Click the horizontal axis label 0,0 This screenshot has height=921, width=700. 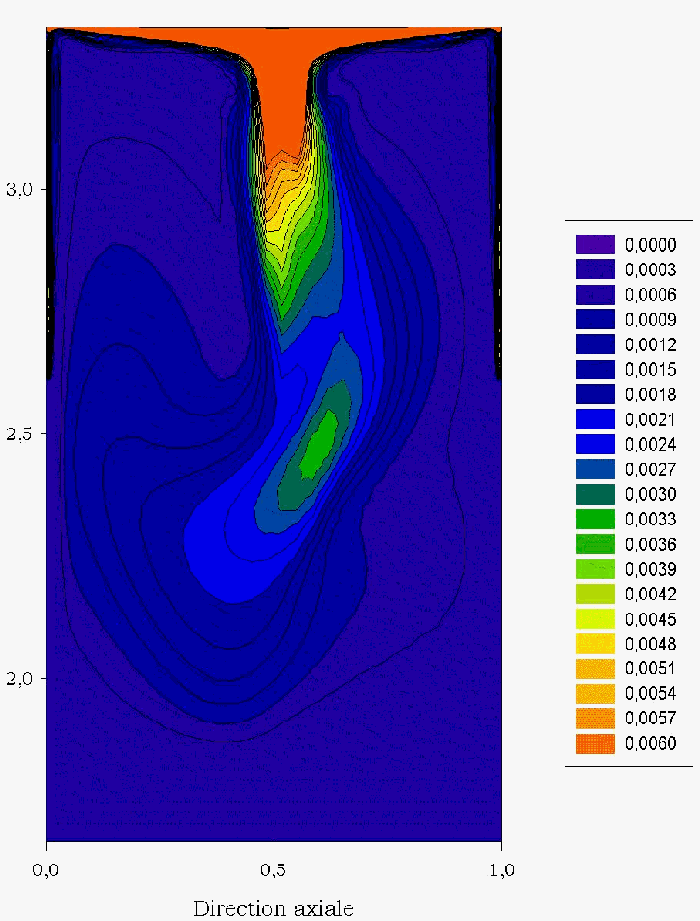(45, 870)
